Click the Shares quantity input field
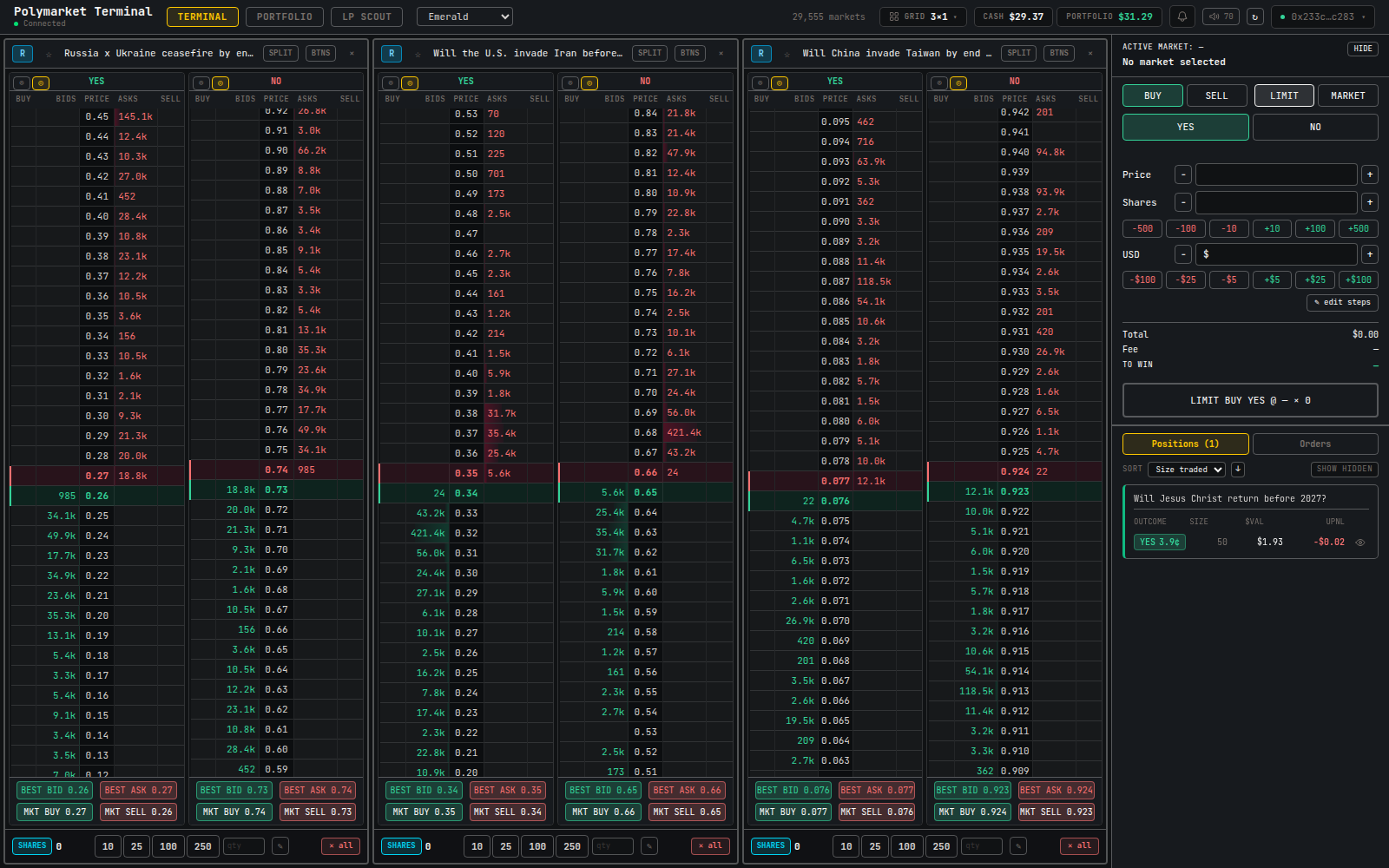 (x=1274, y=202)
